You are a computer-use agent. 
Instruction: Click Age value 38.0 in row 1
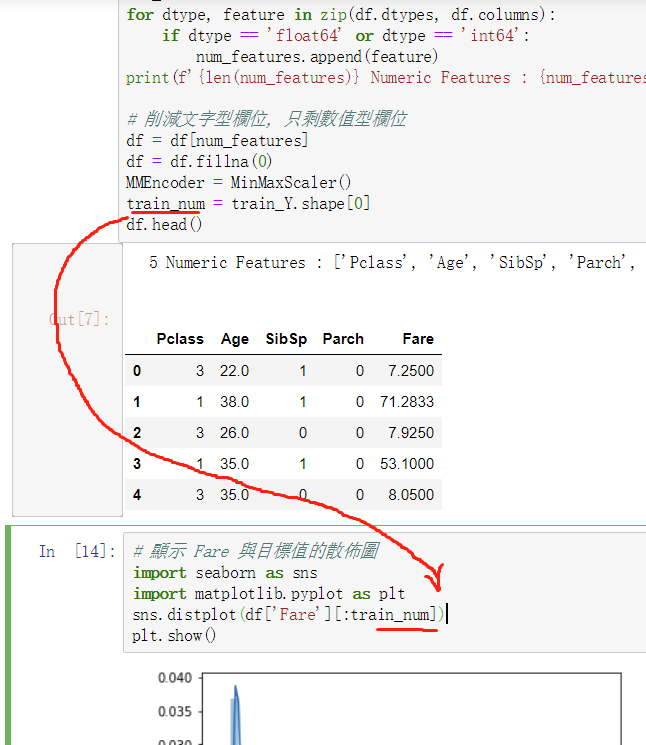pos(234,402)
